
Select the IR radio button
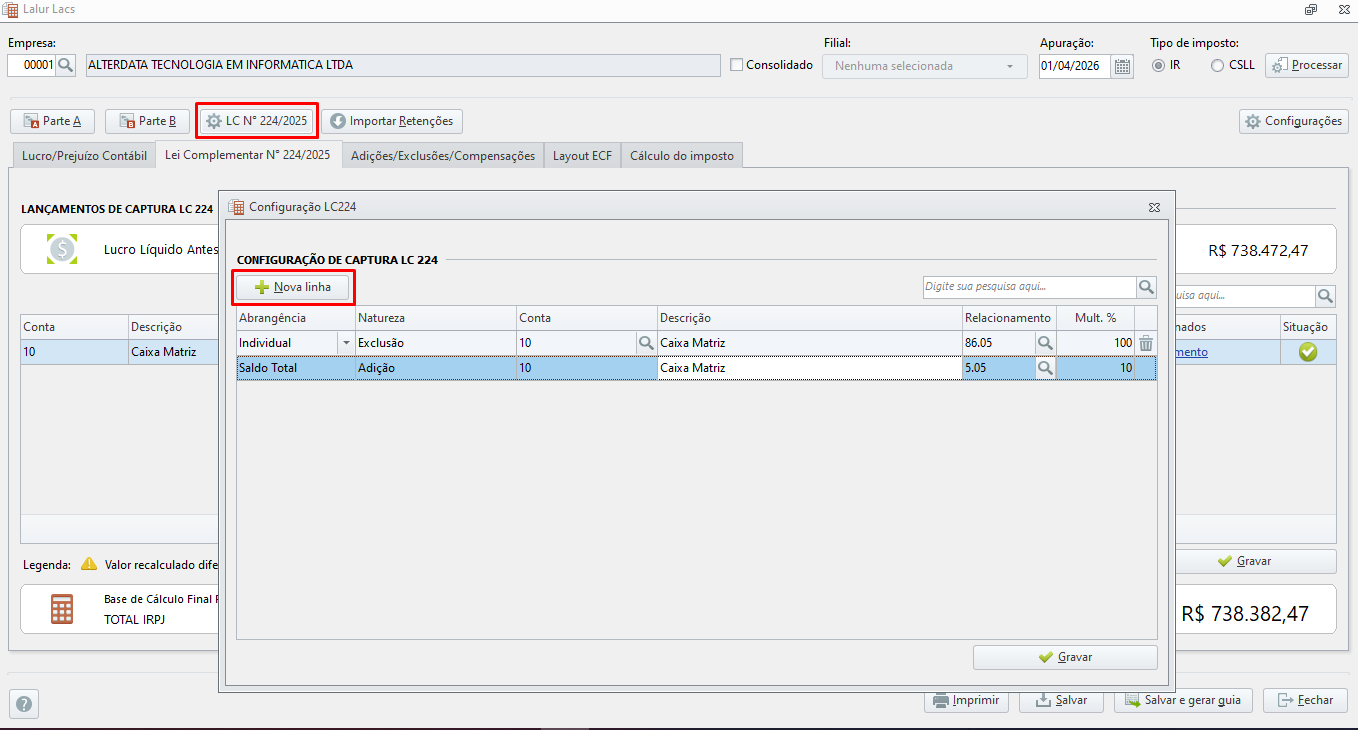tap(1159, 65)
